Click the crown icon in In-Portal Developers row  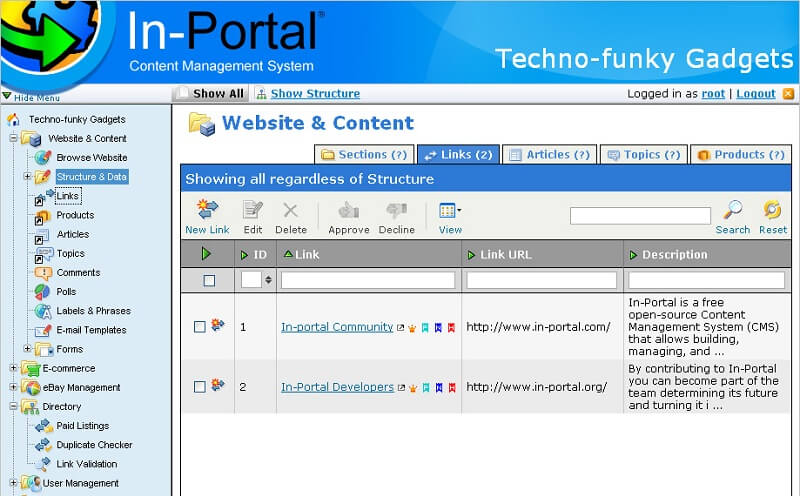413,388
